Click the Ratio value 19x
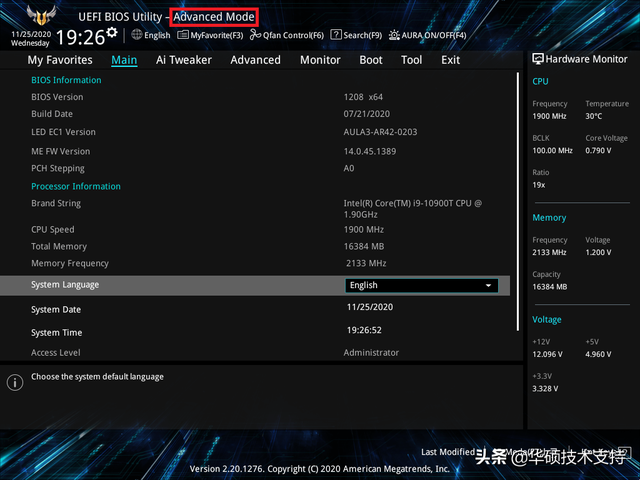Viewport: 640px width, 480px height. click(538, 185)
